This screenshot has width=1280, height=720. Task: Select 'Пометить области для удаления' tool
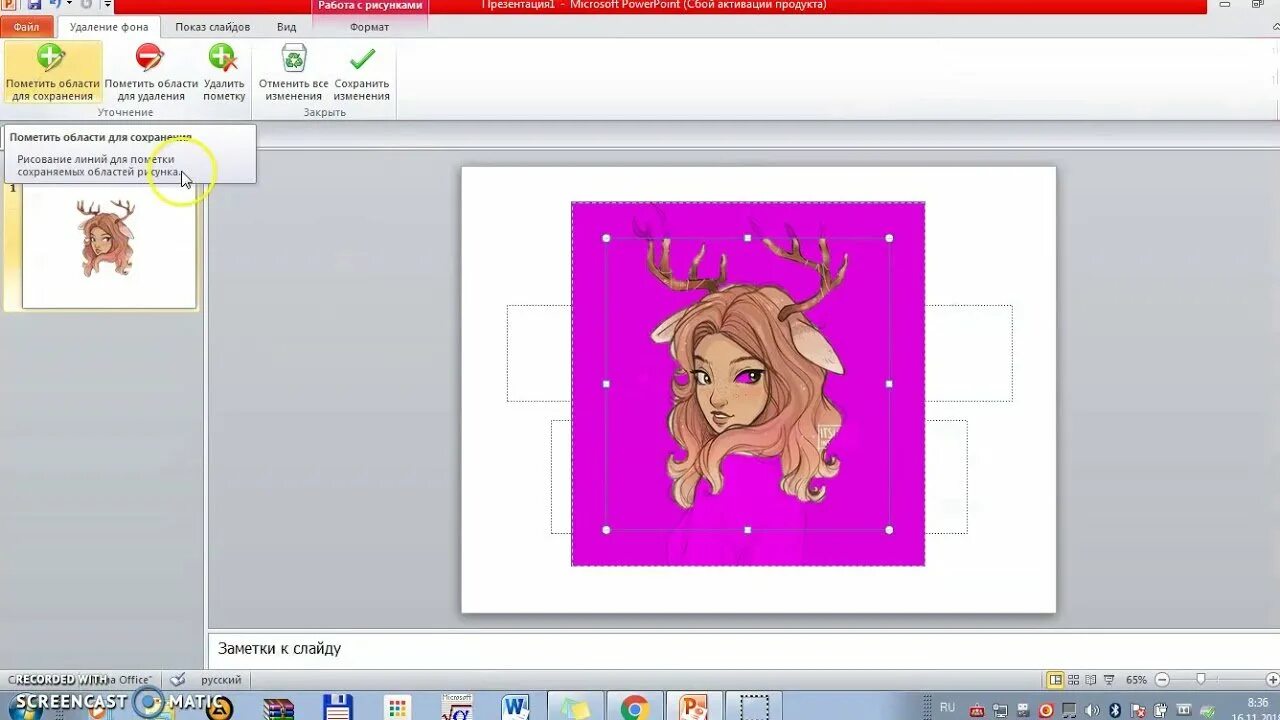[x=150, y=72]
